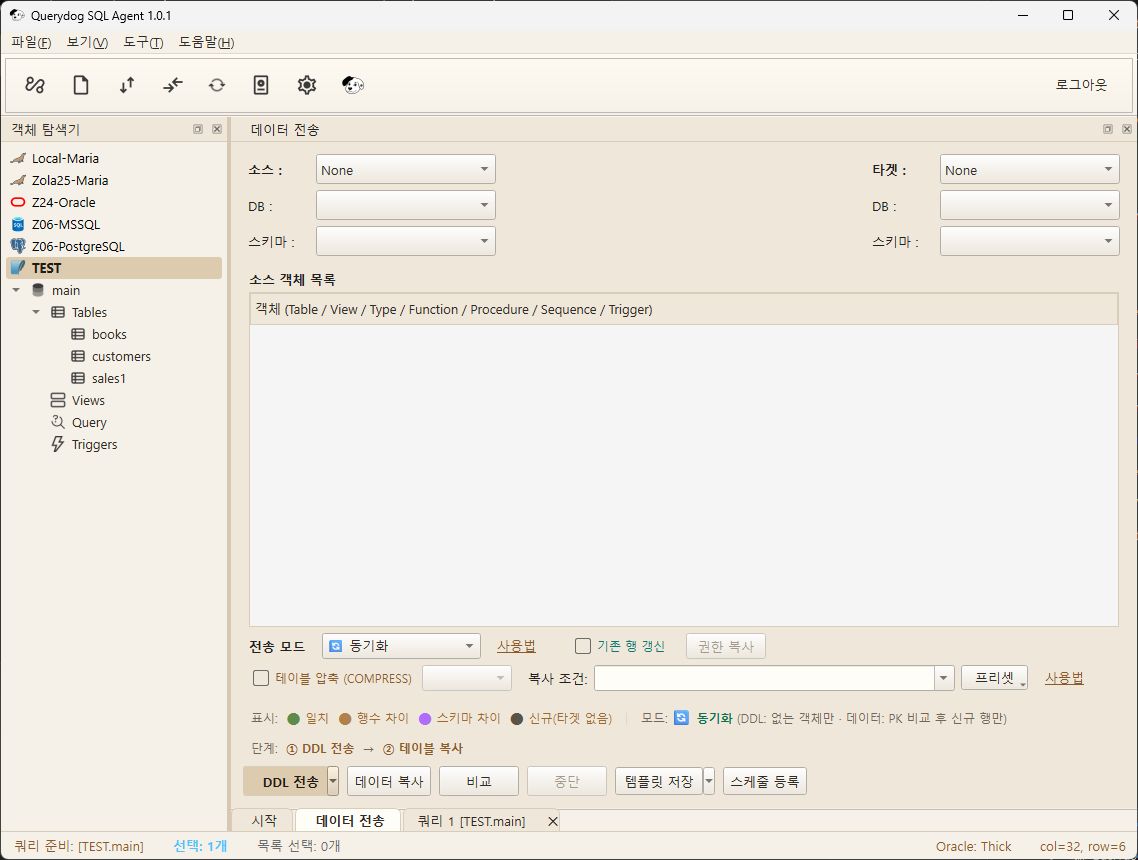Click the 스케줄 등록 button

[765, 782]
